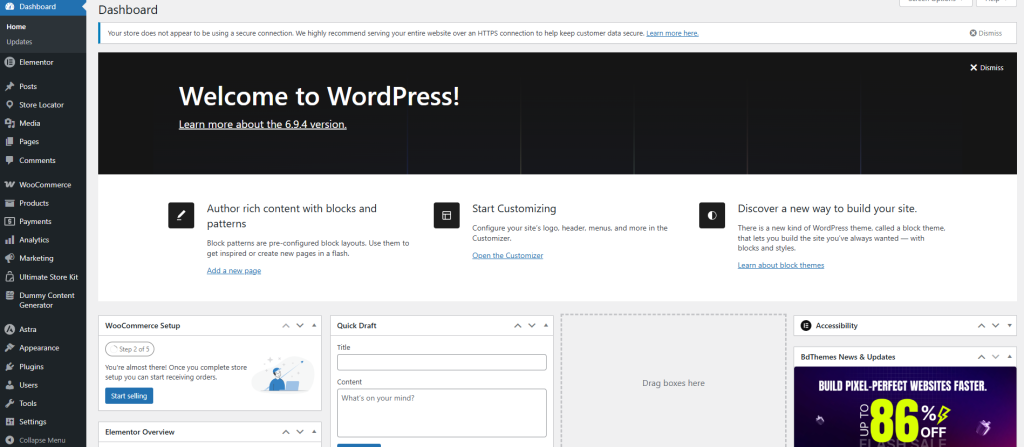
Task: Click the Dummy Content Generator icon
Action: click(9, 295)
